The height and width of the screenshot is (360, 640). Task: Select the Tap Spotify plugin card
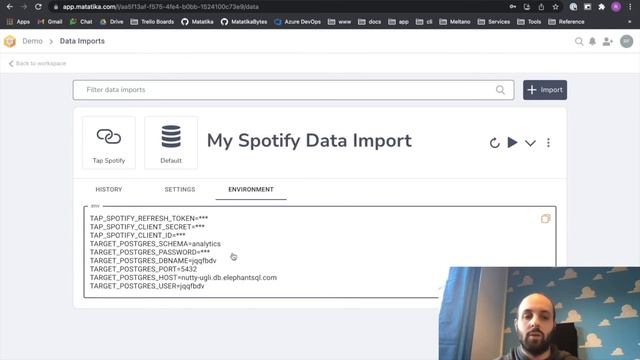click(x=109, y=142)
